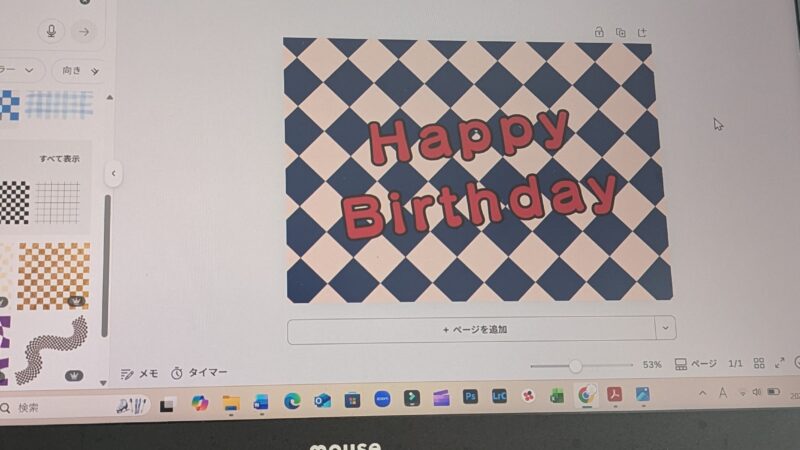Image resolution: width=800 pixels, height=450 pixels.
Task: Toggle the メモ notes panel
Action: coord(139,373)
